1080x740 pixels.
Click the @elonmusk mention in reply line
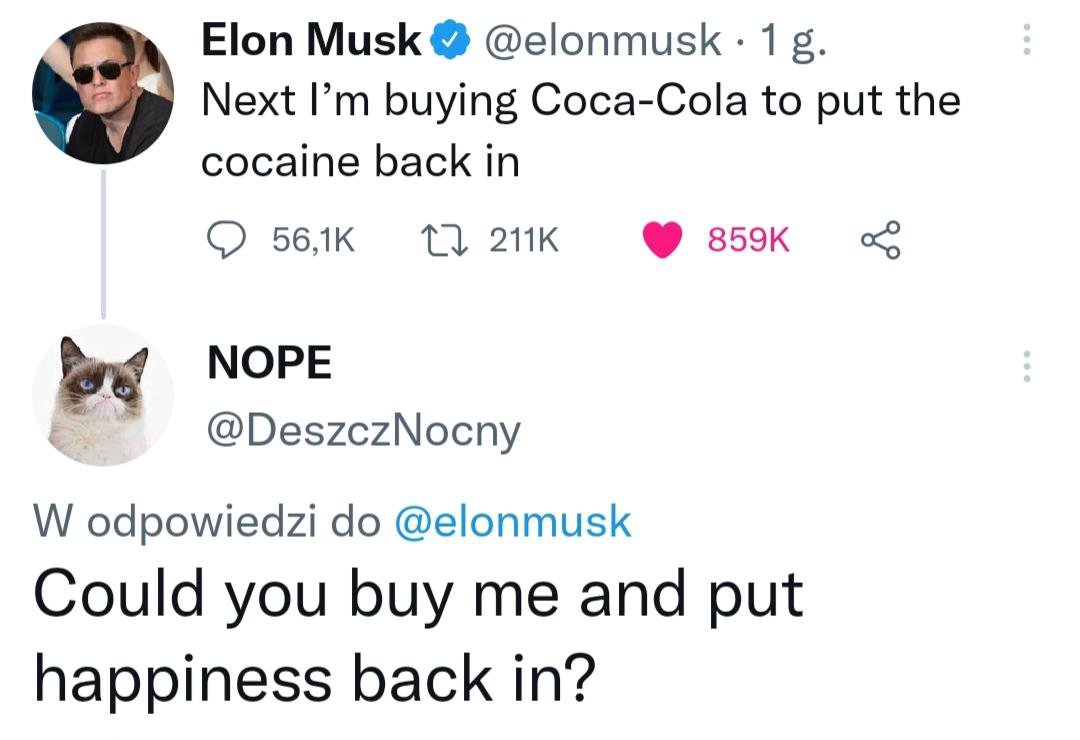pos(512,522)
